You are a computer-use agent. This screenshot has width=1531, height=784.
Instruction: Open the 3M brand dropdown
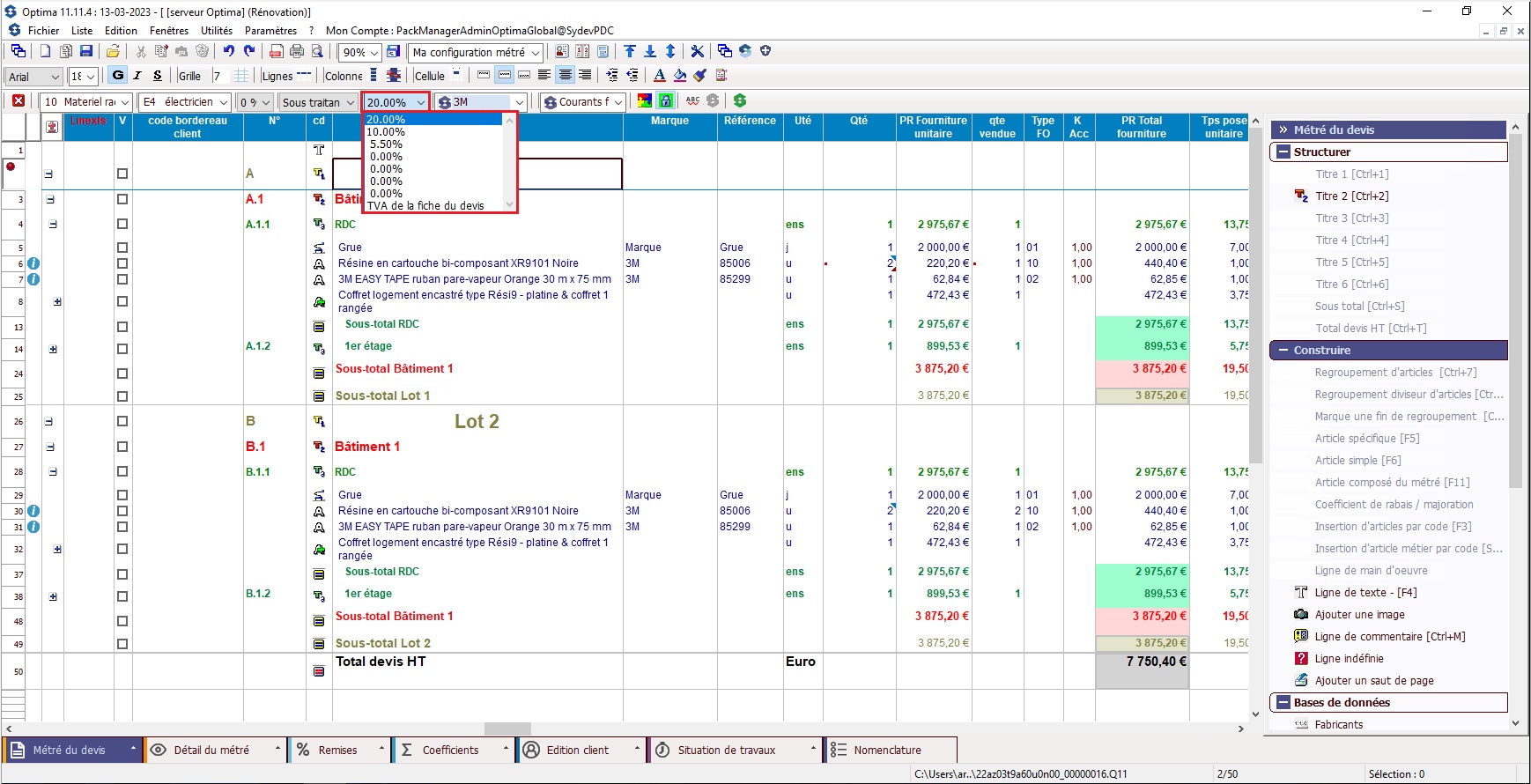[x=520, y=102]
